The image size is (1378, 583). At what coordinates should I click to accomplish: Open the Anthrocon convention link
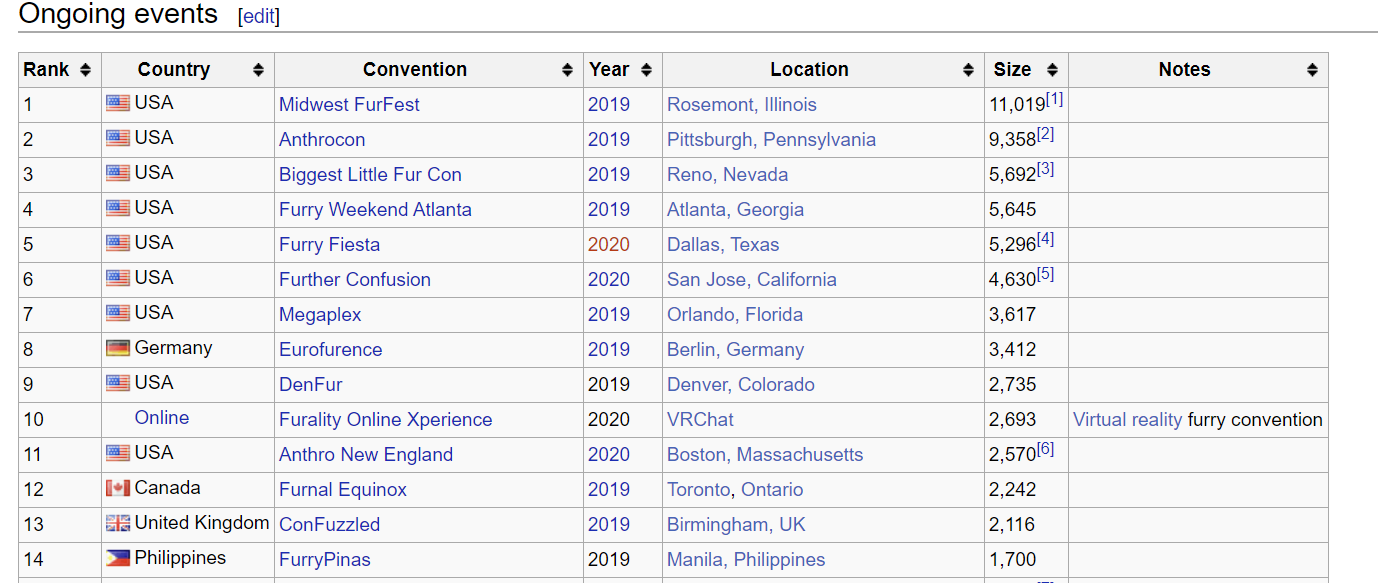[322, 140]
